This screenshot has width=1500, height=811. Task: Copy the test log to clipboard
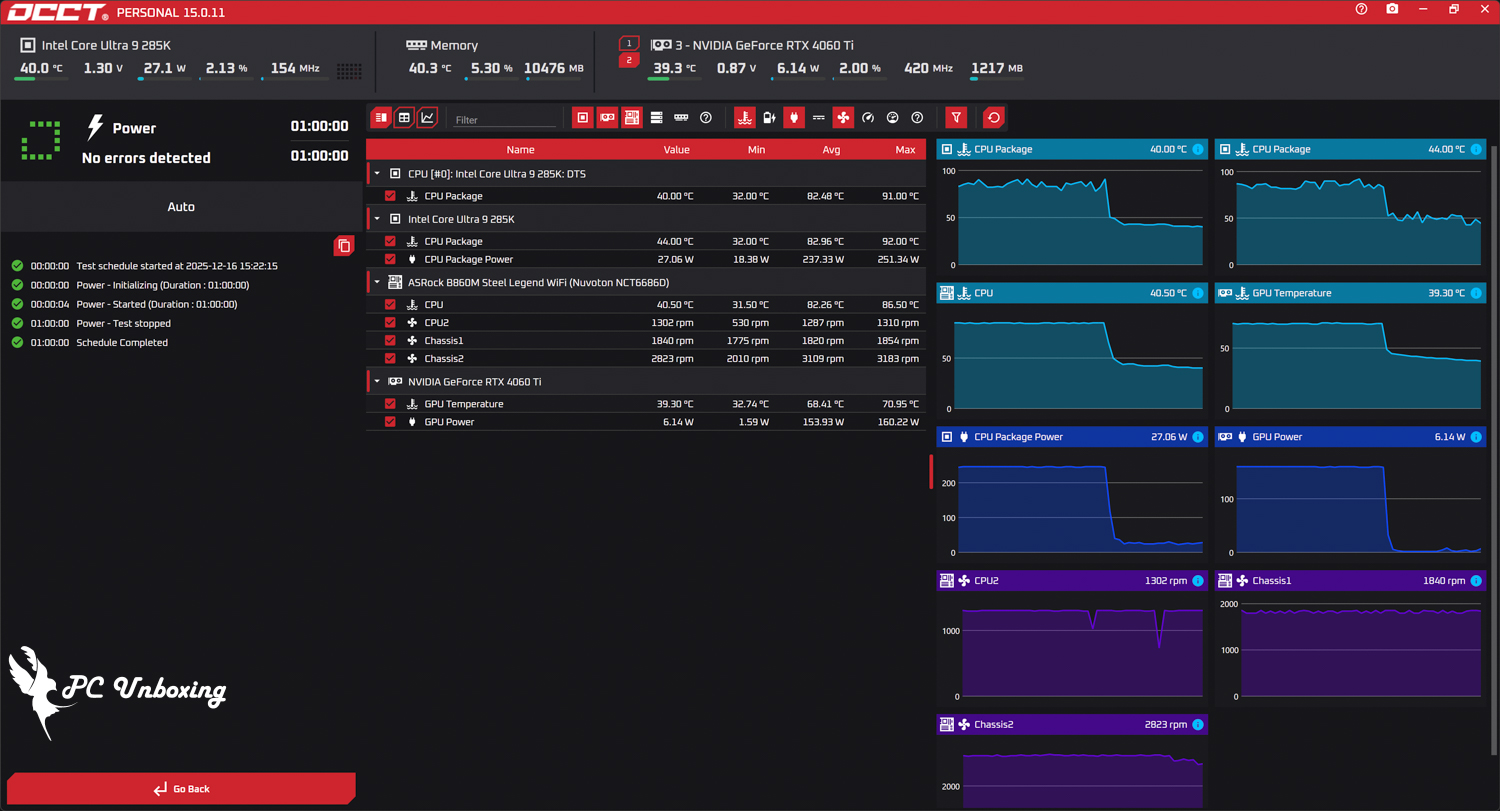tap(344, 245)
